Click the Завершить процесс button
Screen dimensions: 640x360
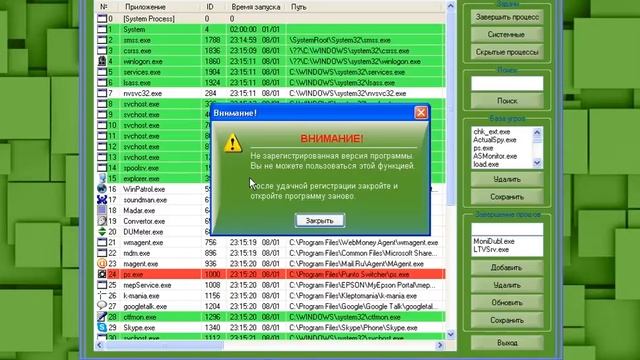click(x=507, y=17)
